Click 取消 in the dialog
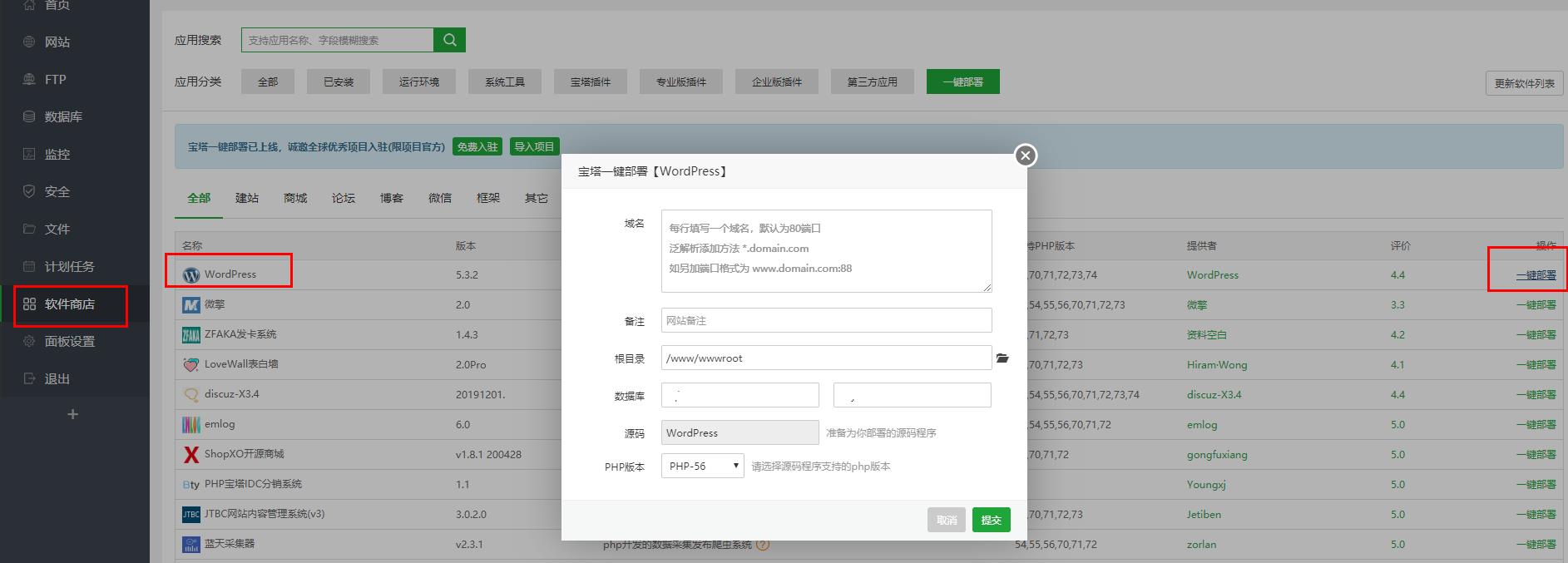The image size is (1568, 563). 947,520
